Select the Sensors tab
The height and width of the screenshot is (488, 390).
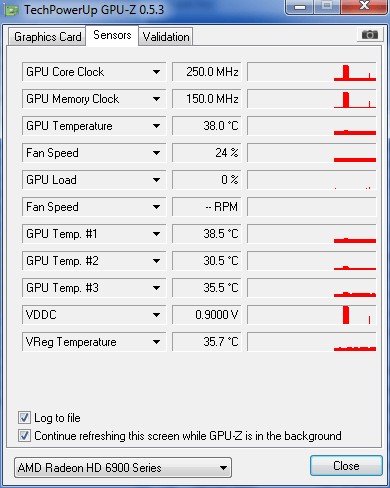click(112, 35)
